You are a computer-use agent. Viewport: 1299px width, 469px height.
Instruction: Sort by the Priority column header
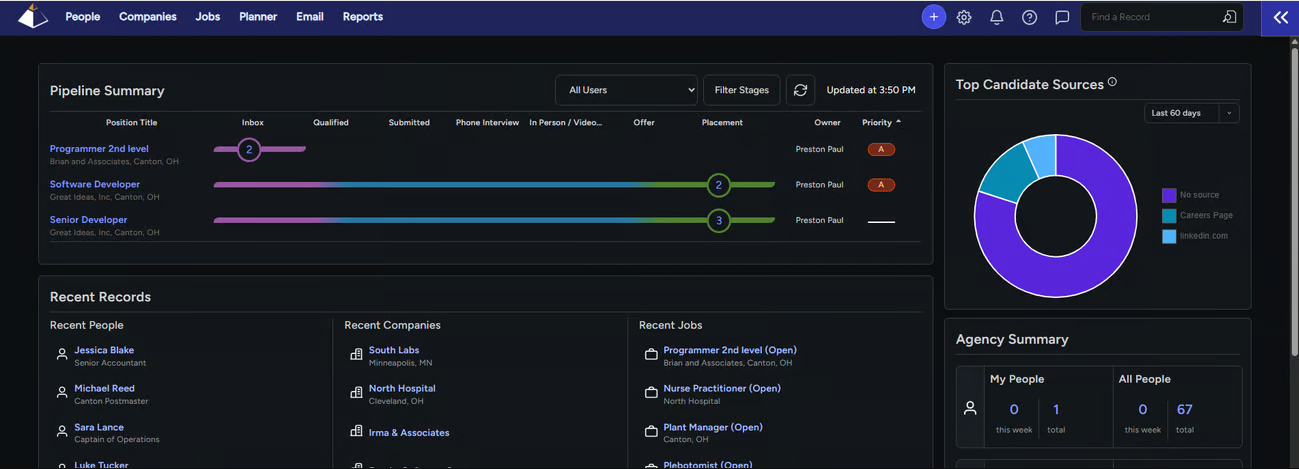pos(880,122)
